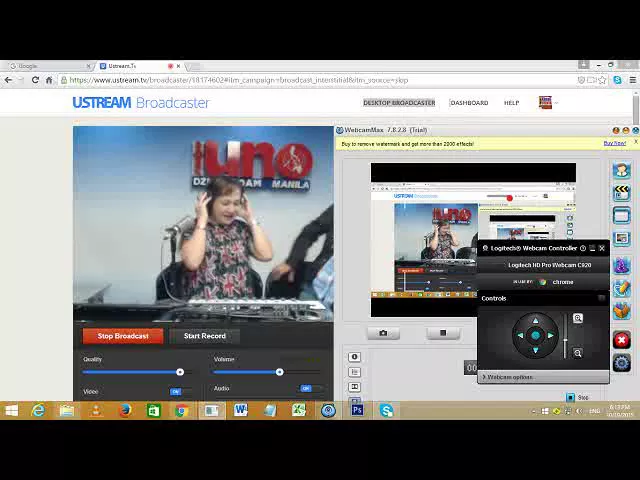Open WebcamMax orange box effects icon
The image size is (640, 480).
(x=622, y=311)
